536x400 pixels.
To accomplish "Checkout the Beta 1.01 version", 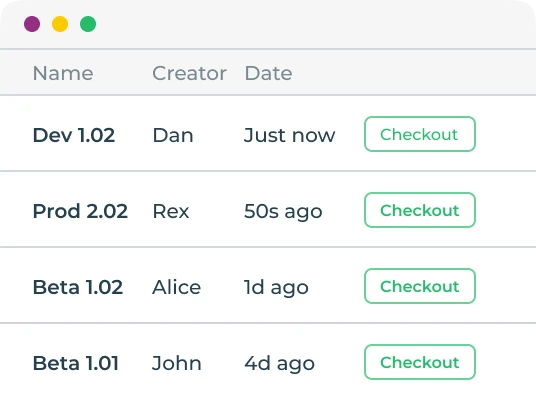I will click(x=420, y=362).
